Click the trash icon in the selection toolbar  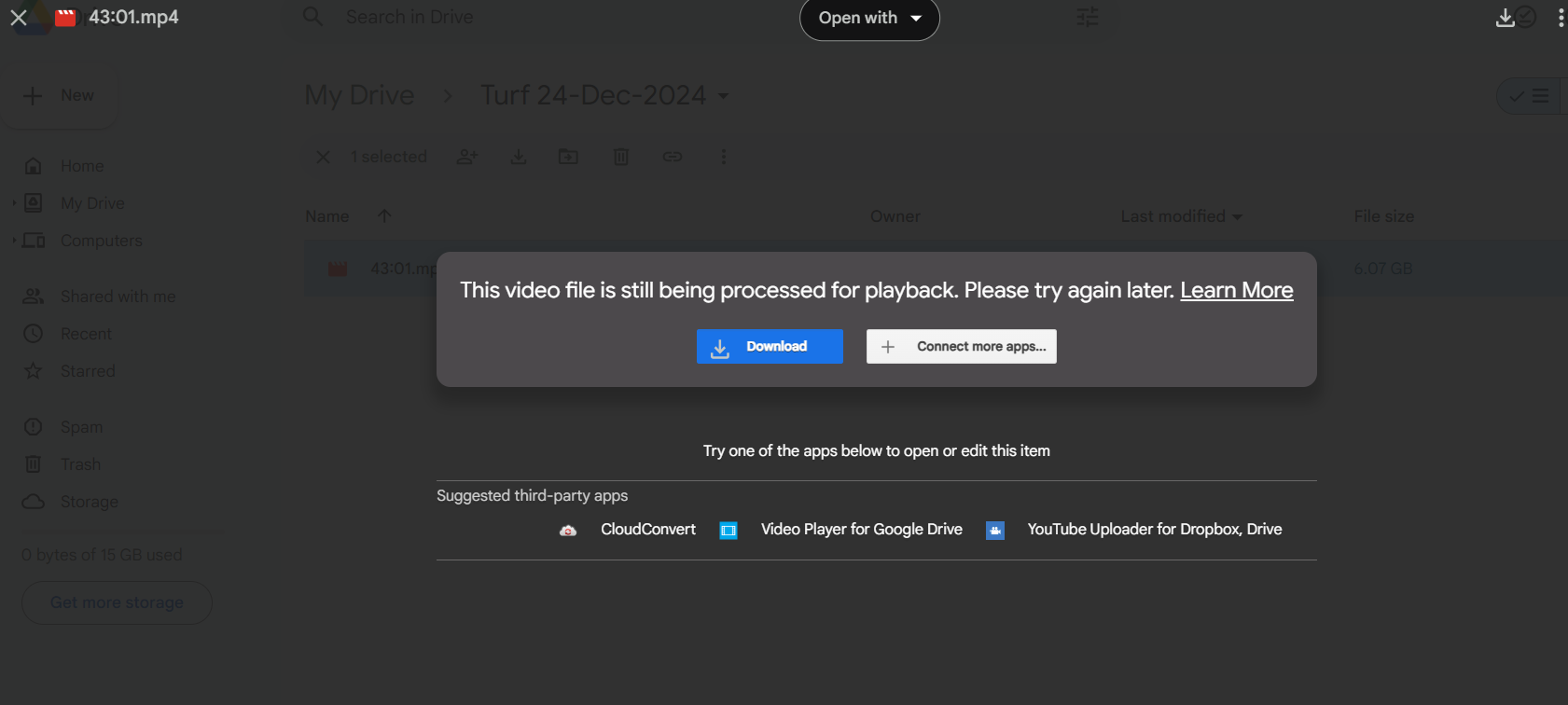coord(620,157)
